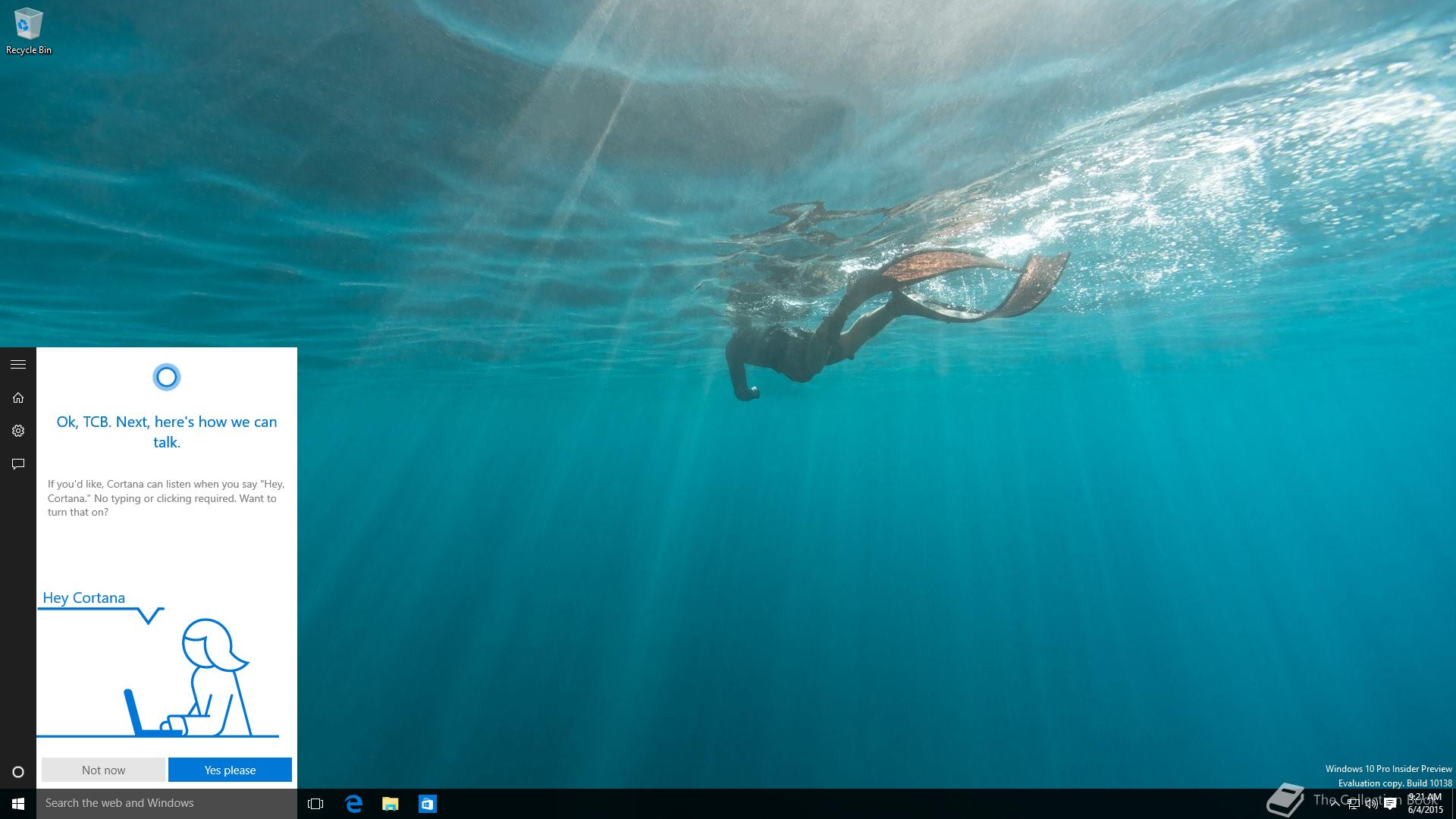Expand hidden system tray icons

(x=1335, y=804)
